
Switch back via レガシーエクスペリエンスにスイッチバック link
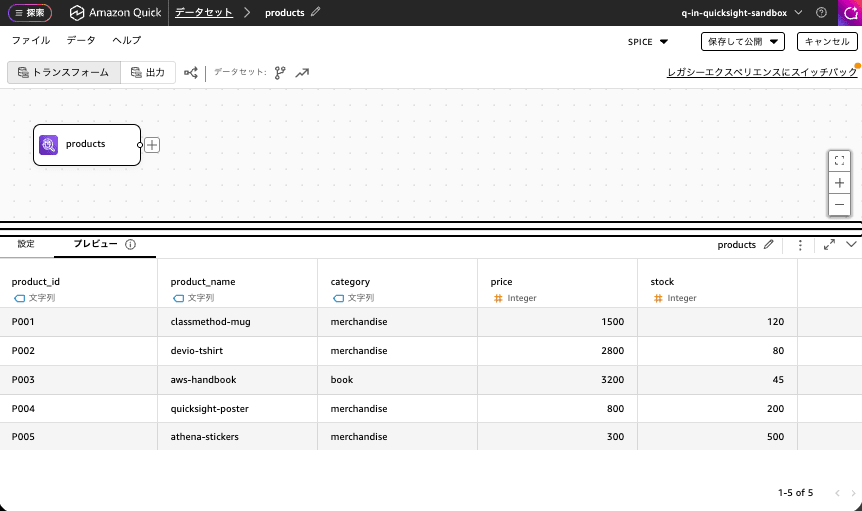click(762, 72)
